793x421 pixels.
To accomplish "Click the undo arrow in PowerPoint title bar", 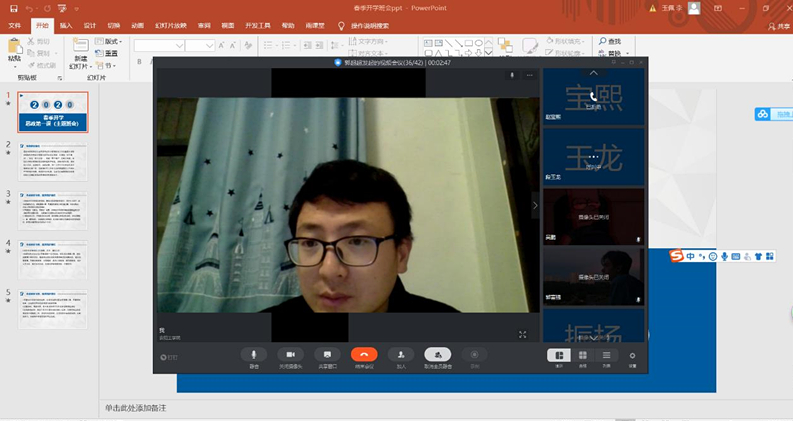I will (x=29, y=9).
